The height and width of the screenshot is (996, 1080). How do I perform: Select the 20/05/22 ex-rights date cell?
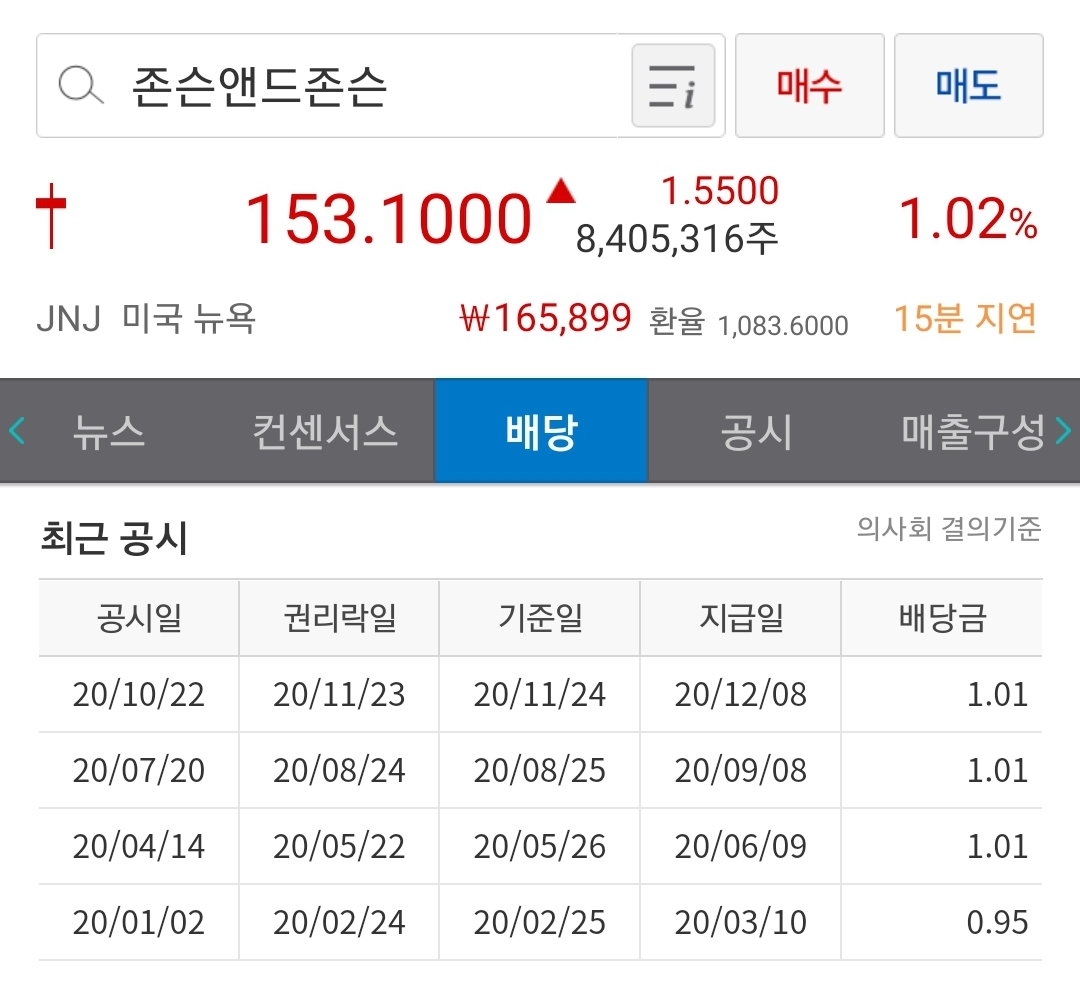coord(340,847)
